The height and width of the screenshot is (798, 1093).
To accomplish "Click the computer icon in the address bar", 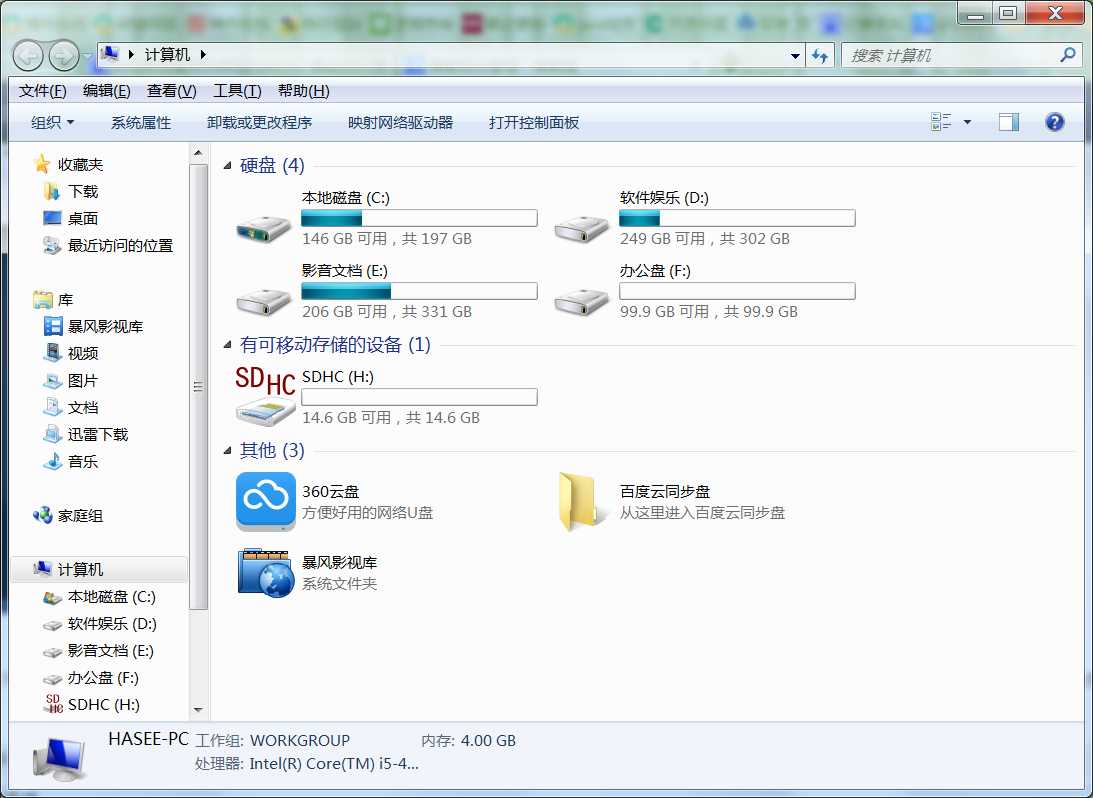I will point(109,54).
